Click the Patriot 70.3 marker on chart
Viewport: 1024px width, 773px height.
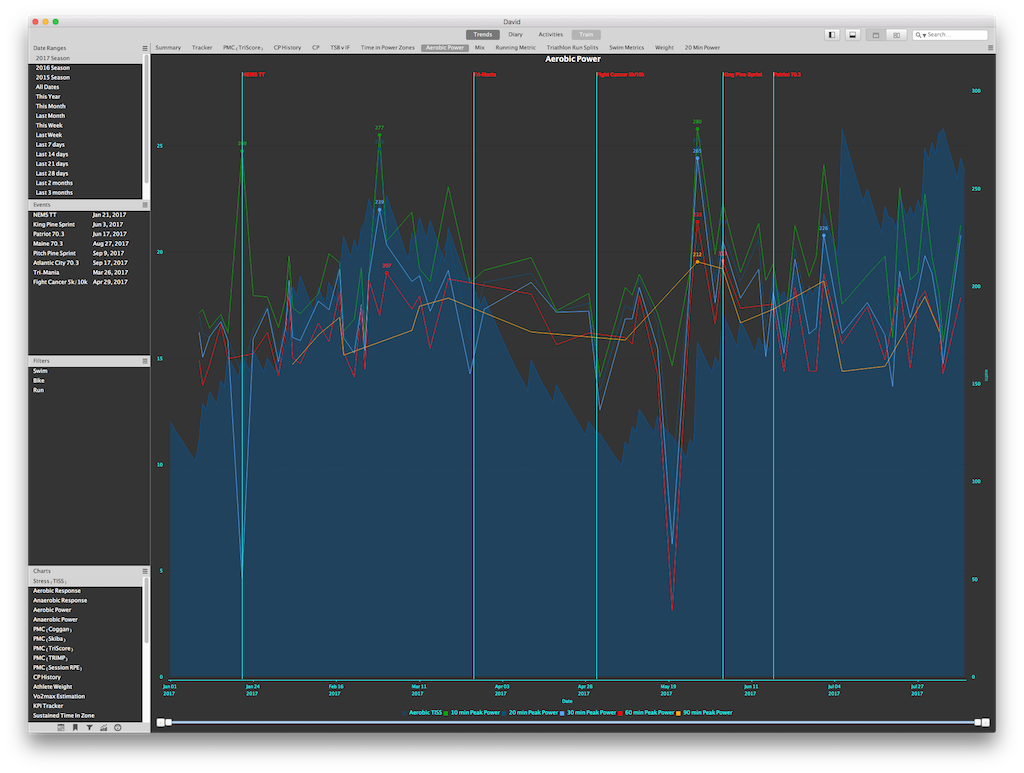[787, 74]
